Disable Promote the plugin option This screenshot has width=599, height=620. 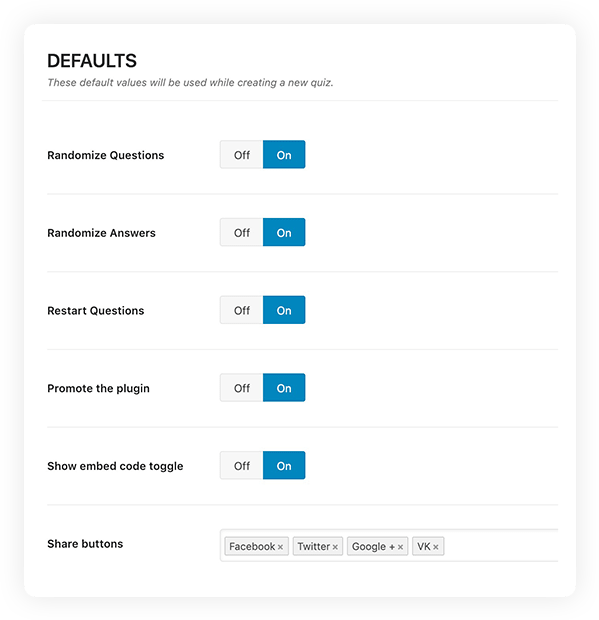(x=242, y=388)
